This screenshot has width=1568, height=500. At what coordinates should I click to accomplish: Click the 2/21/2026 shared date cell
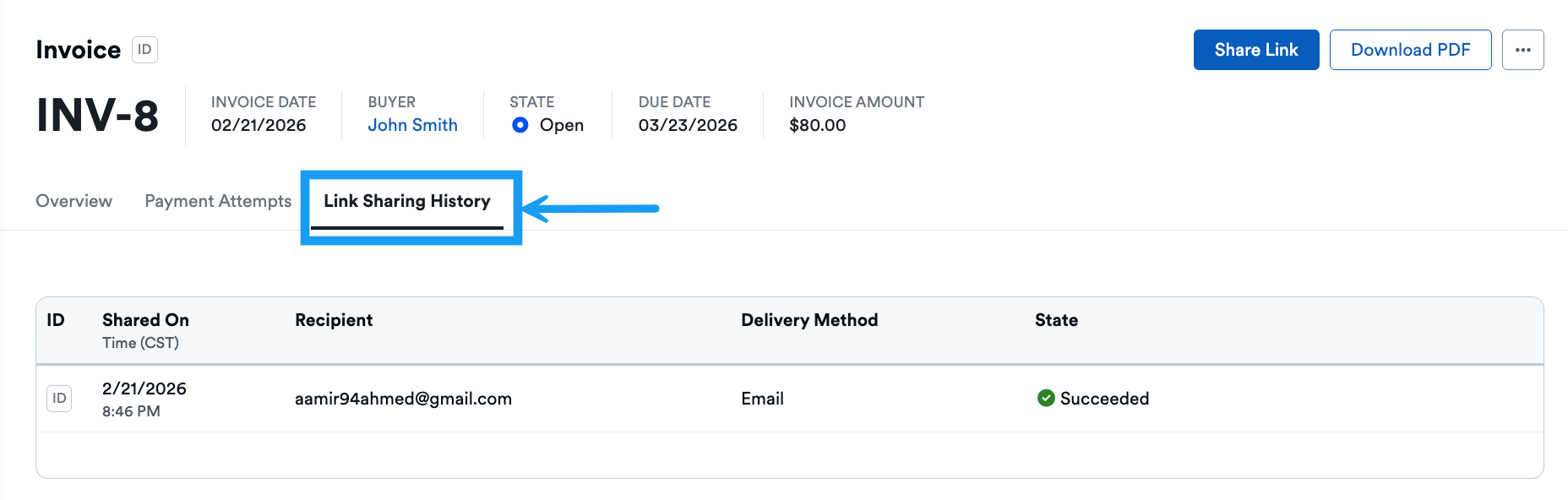click(x=144, y=389)
